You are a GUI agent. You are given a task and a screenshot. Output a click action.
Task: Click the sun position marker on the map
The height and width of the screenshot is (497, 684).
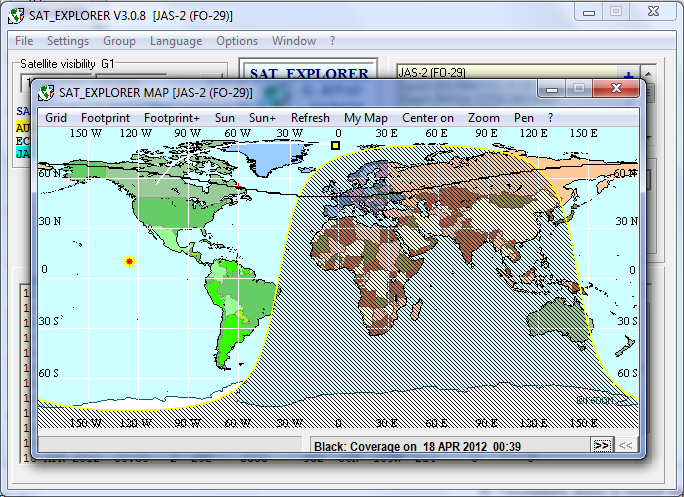click(x=129, y=261)
